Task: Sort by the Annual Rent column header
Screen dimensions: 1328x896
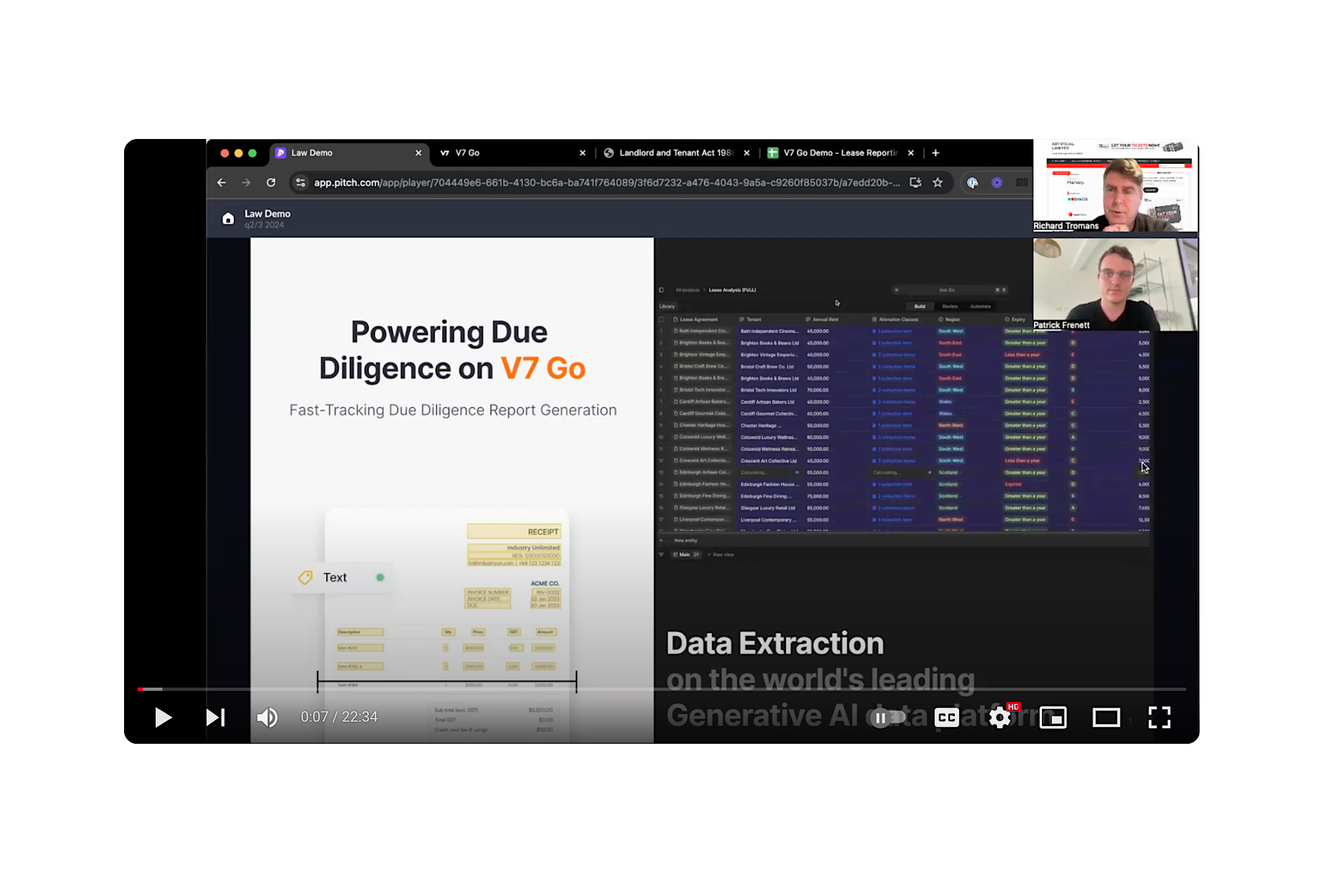Action: click(x=826, y=319)
